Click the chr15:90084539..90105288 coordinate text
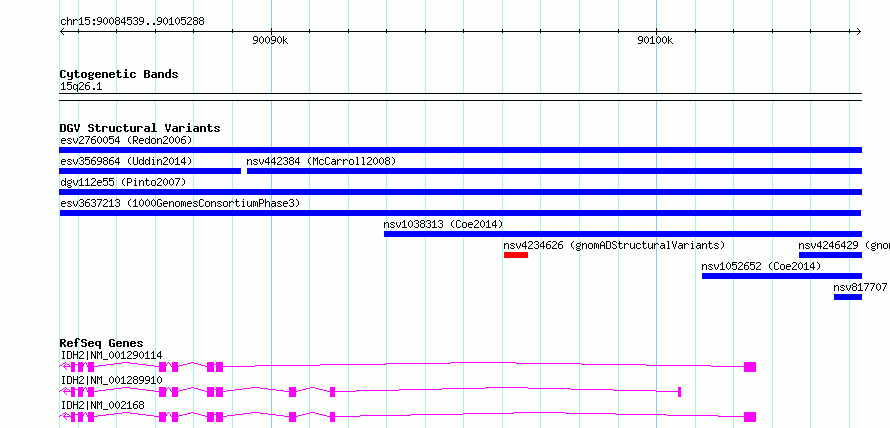Screen dimensions: 890x428 132,22
